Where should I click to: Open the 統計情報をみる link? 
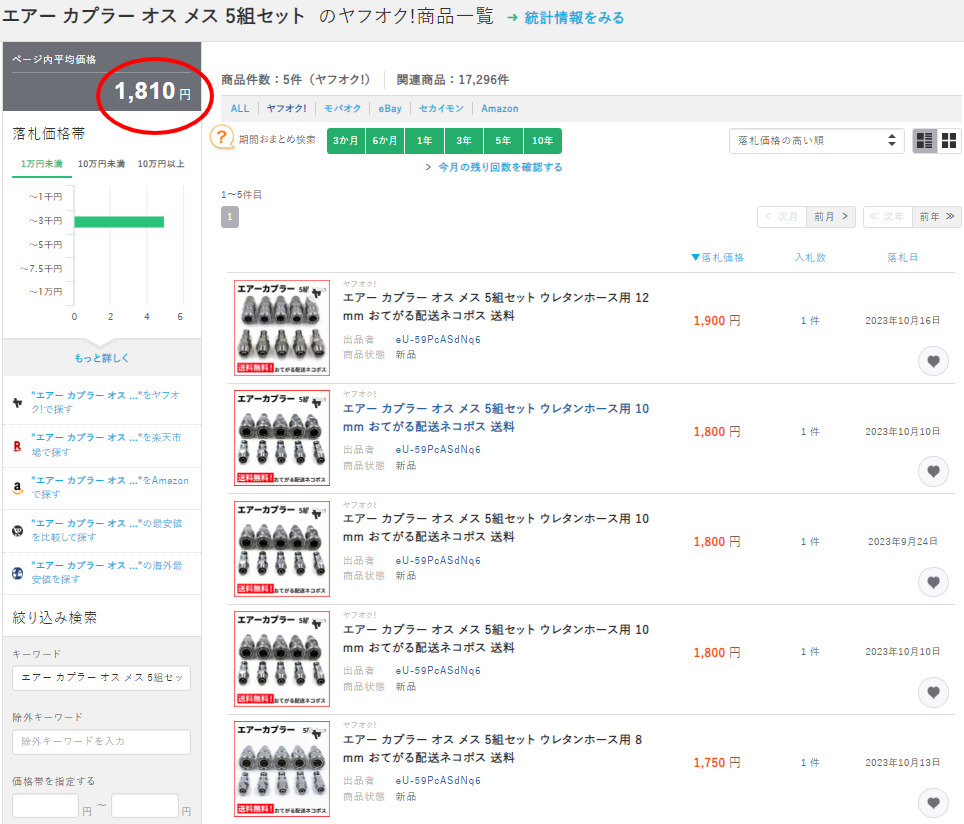[x=573, y=18]
